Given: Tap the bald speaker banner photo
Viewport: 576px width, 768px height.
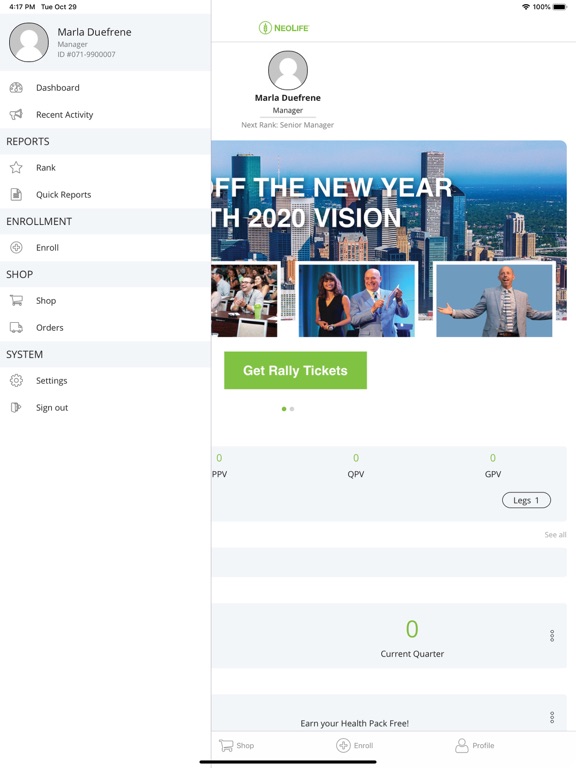Looking at the screenshot, I should pos(494,301).
